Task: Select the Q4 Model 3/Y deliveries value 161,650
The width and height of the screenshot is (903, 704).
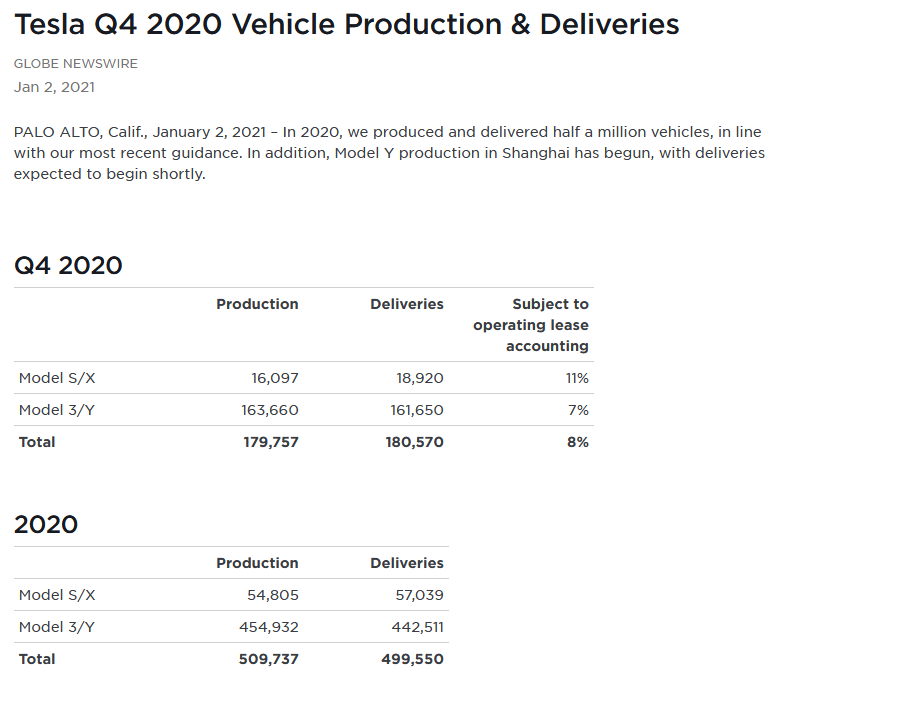Action: click(416, 410)
